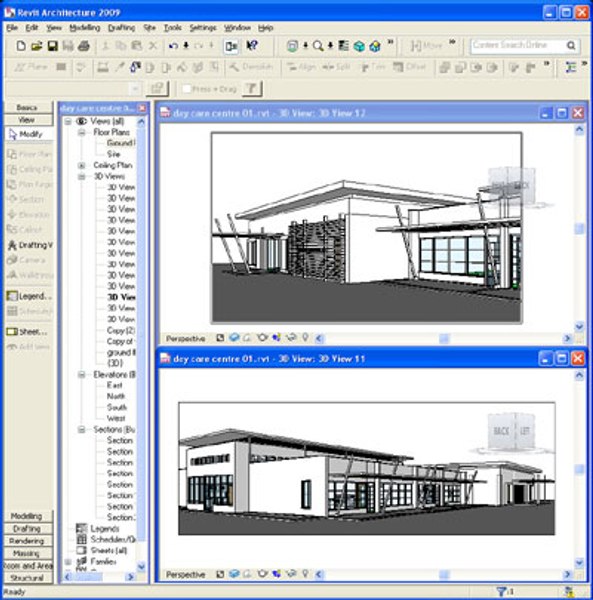Collapse the Sections tree node
The width and height of the screenshot is (593, 600).
pyautogui.click(x=81, y=430)
